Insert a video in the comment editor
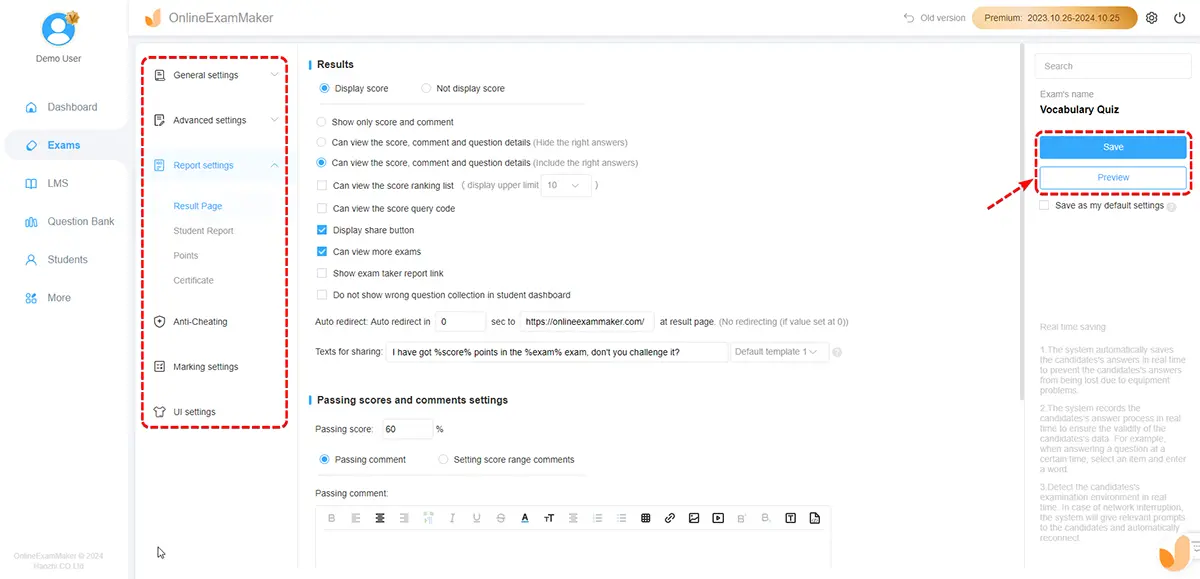The width and height of the screenshot is (1200, 579). pyautogui.click(x=718, y=518)
